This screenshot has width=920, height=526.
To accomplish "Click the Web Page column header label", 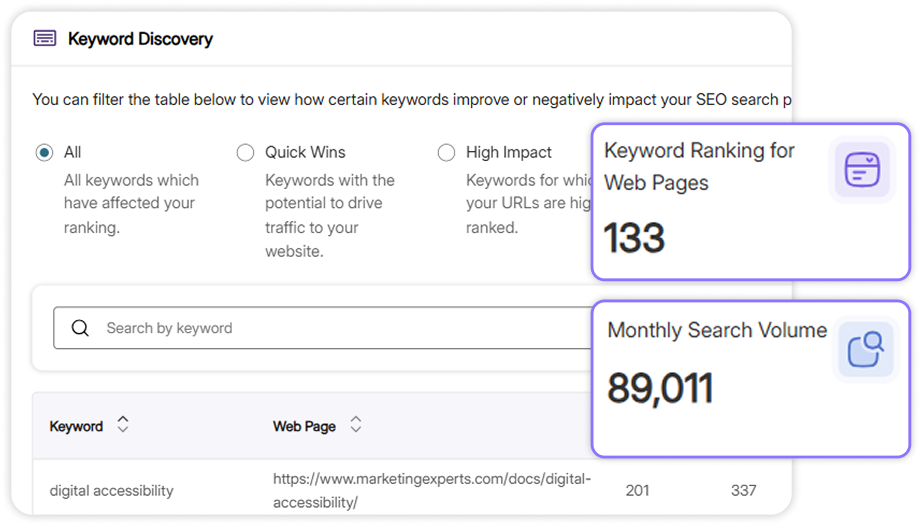I will pos(304,426).
